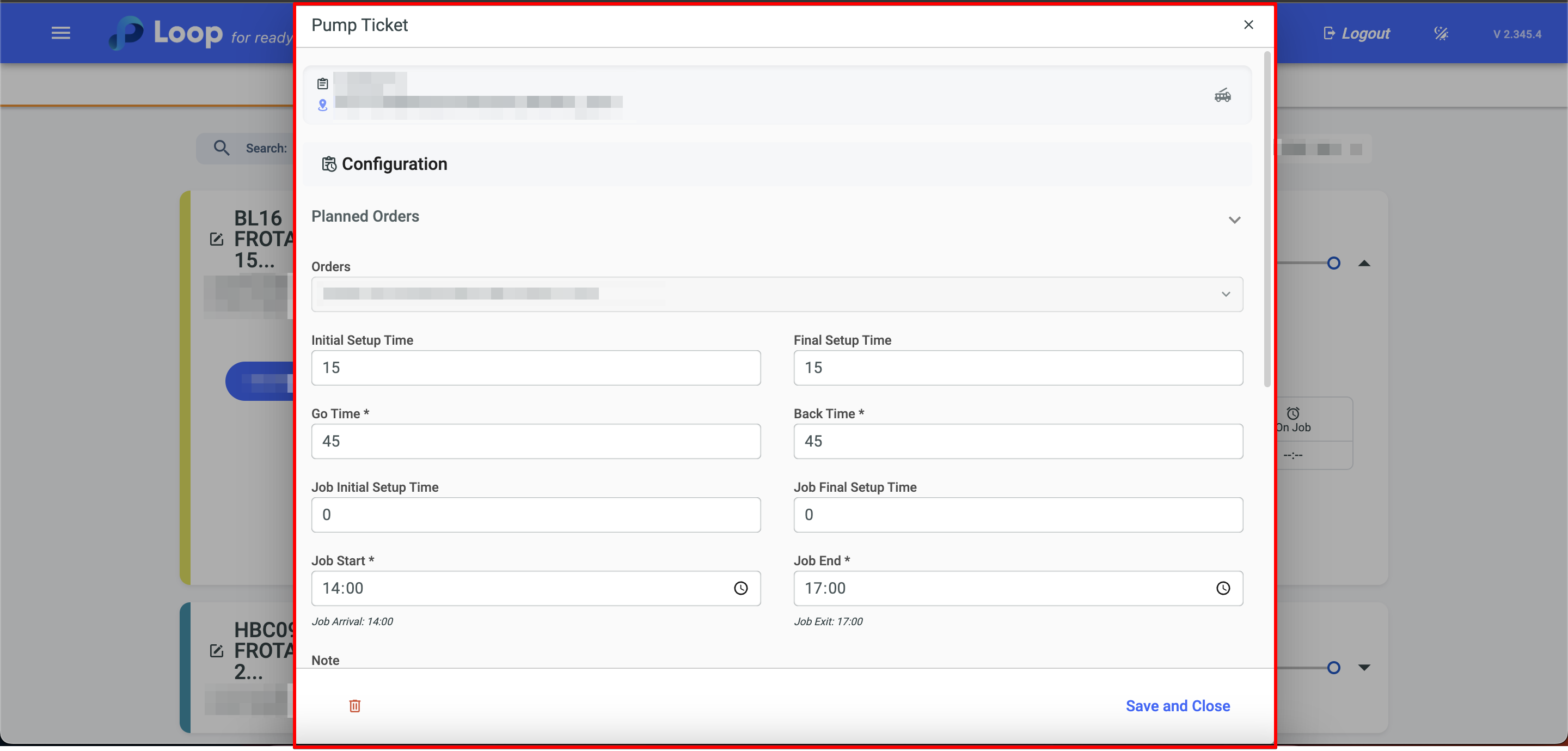Click the Go Time input field
The height and width of the screenshot is (751, 1568).
coord(535,441)
